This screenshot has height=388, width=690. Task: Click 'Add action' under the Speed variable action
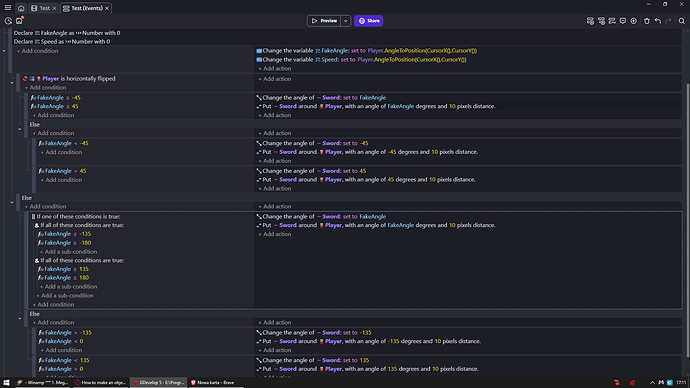pyautogui.click(x=275, y=69)
